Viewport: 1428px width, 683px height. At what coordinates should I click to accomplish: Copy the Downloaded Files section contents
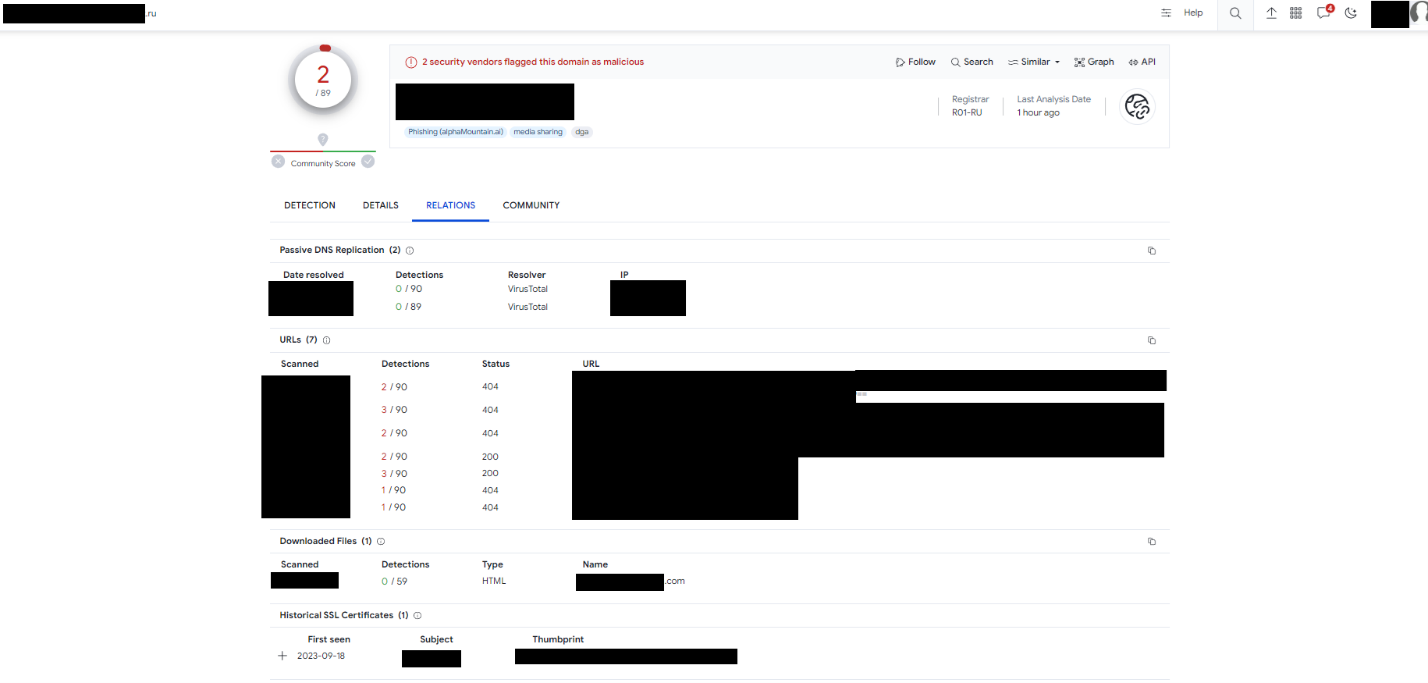point(1152,542)
